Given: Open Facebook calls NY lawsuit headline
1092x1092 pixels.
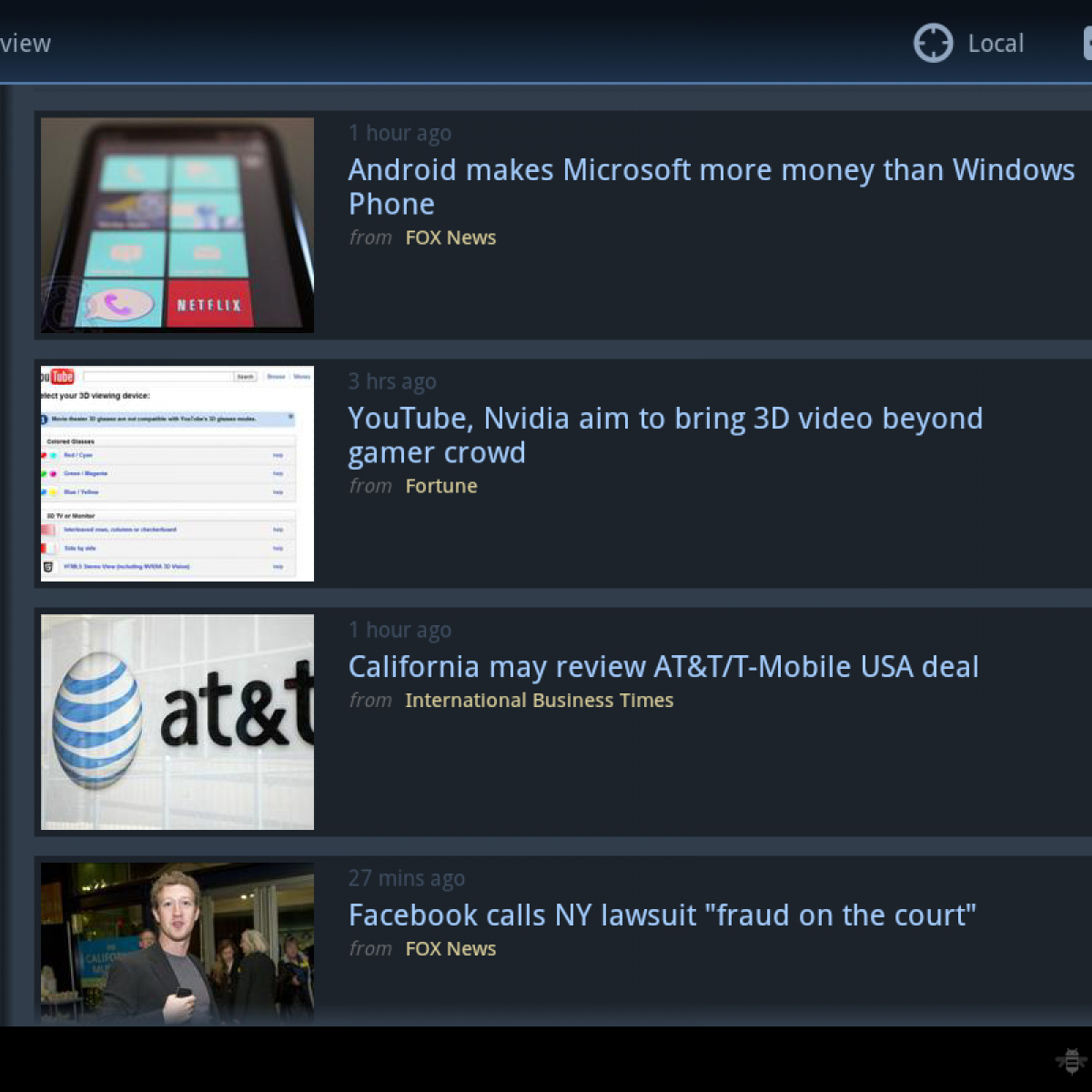Looking at the screenshot, I should tap(662, 915).
